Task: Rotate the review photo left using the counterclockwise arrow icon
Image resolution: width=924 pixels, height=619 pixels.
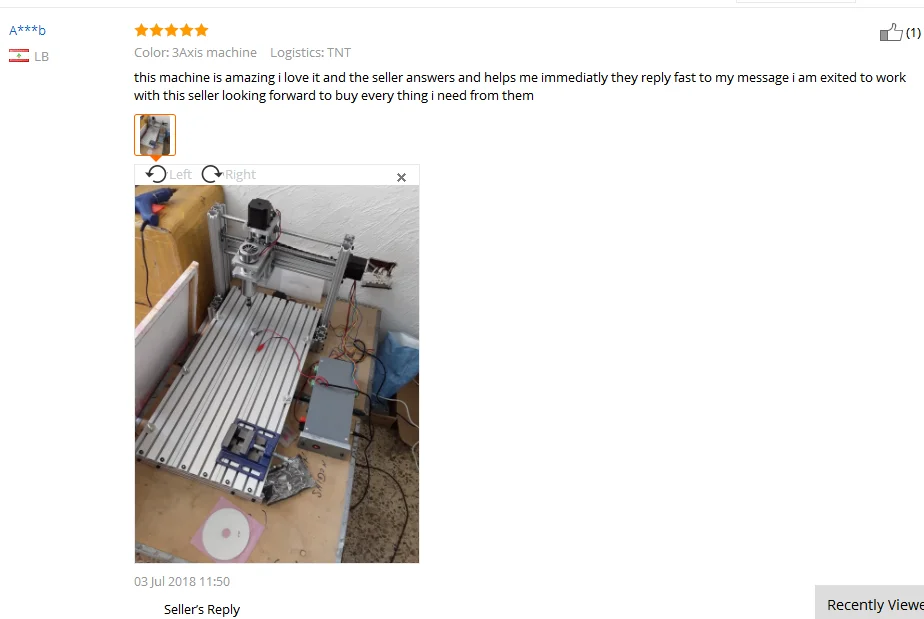Action: coord(156,174)
